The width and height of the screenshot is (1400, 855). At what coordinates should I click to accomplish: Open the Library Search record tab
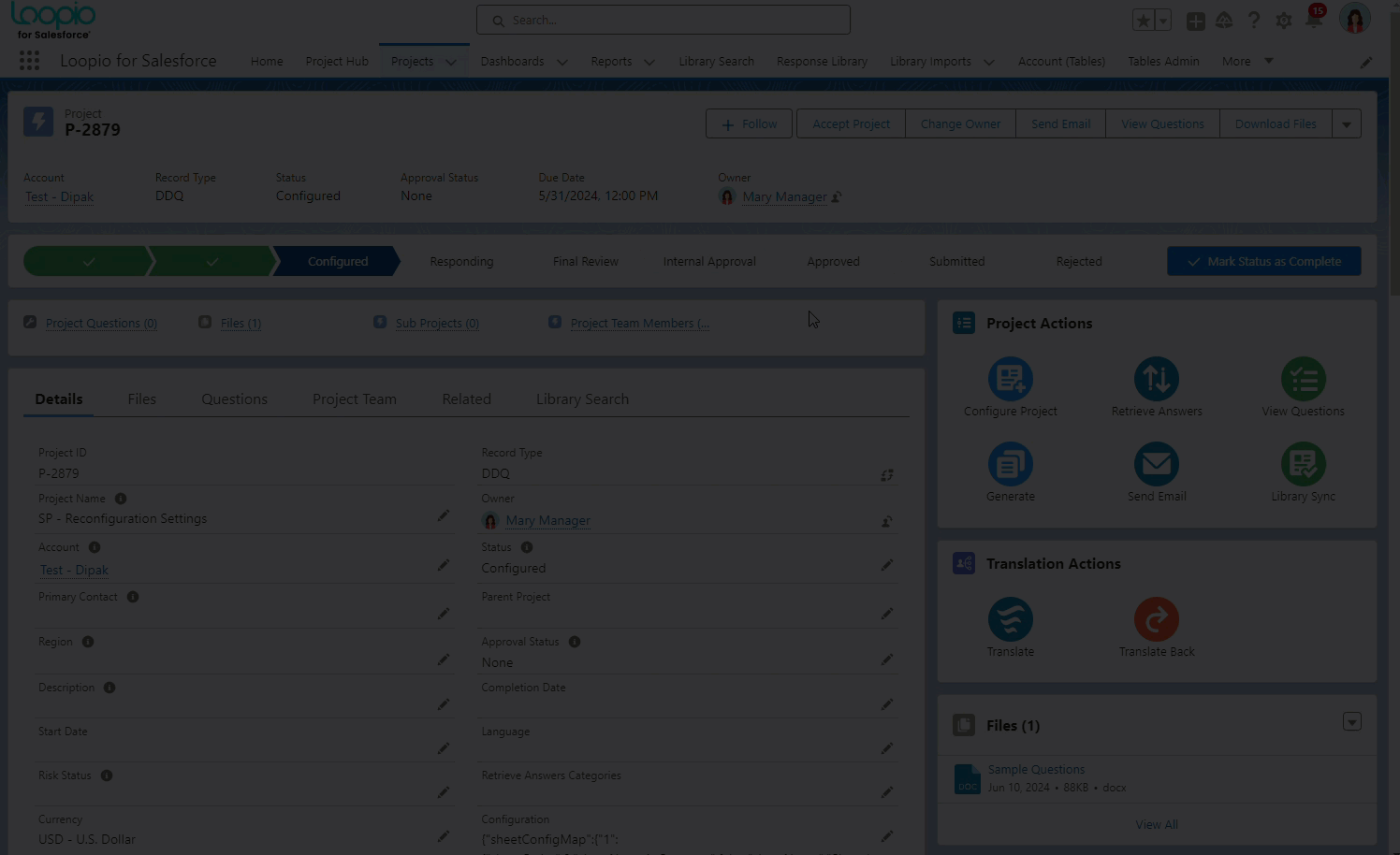point(582,399)
